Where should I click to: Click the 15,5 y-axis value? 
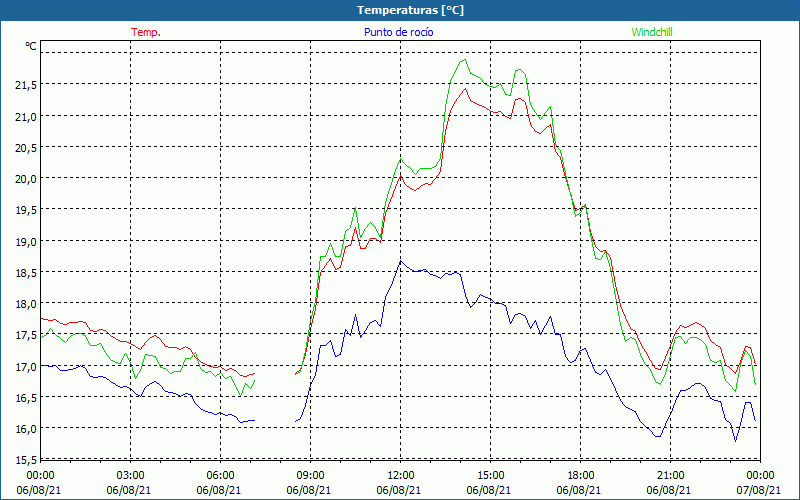[x=26, y=460]
